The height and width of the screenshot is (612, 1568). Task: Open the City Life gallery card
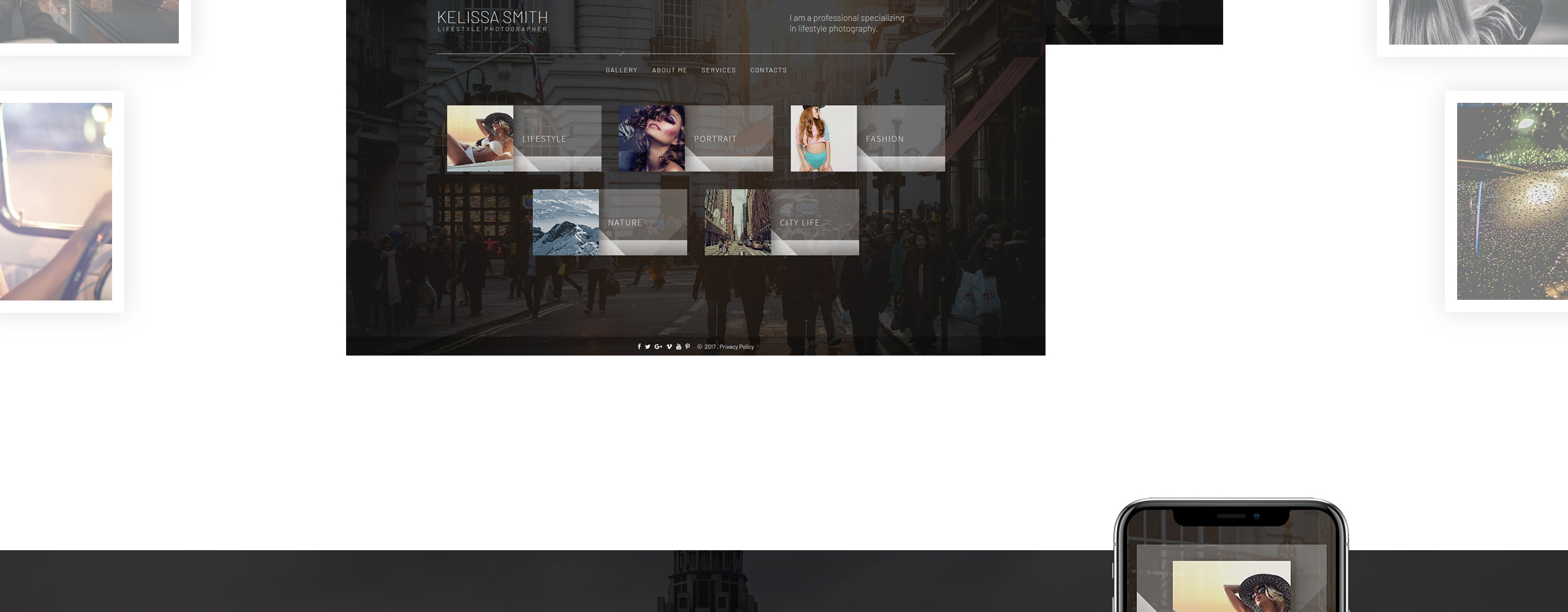click(x=782, y=222)
